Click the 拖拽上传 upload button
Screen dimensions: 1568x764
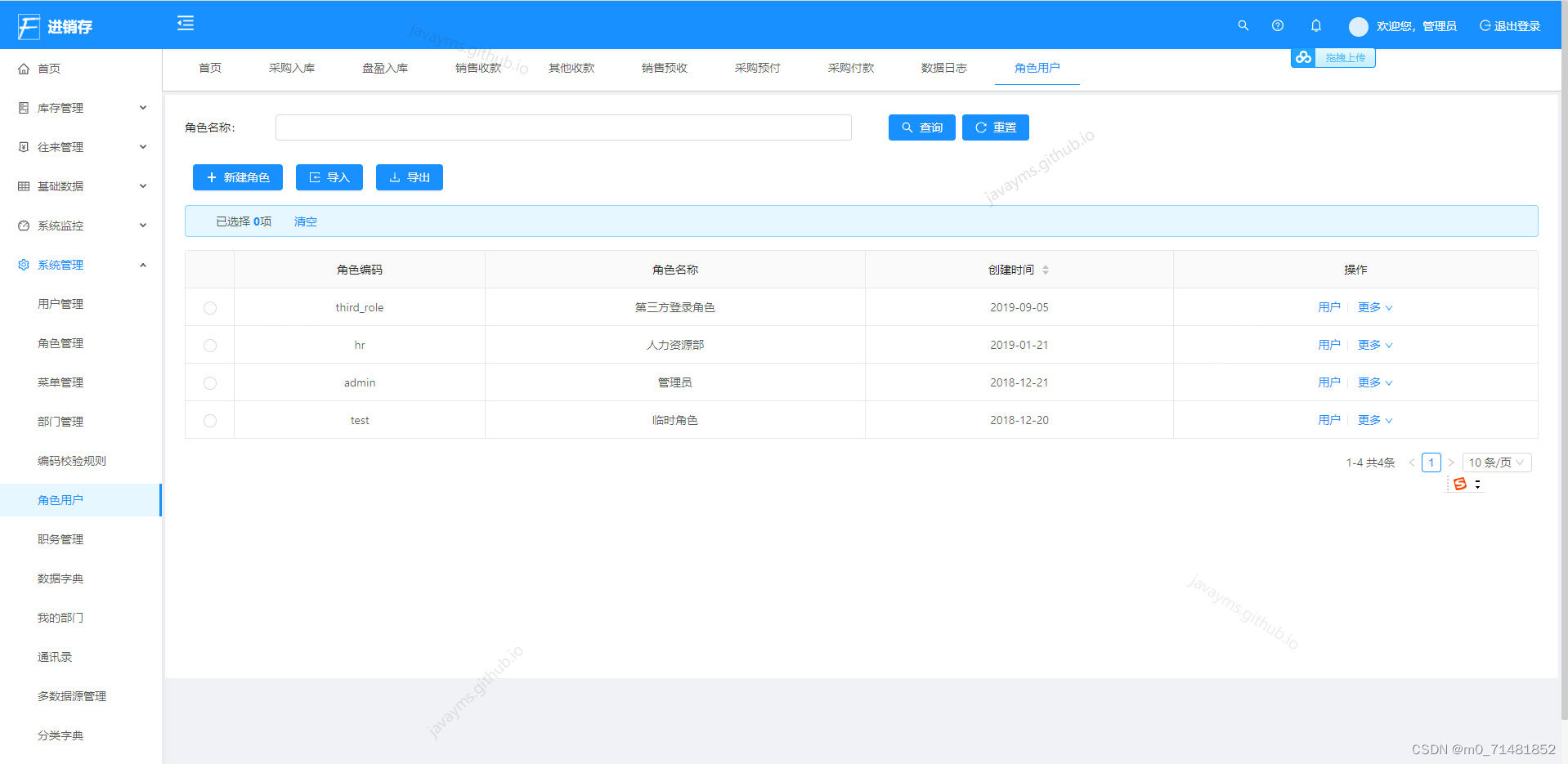(1345, 57)
